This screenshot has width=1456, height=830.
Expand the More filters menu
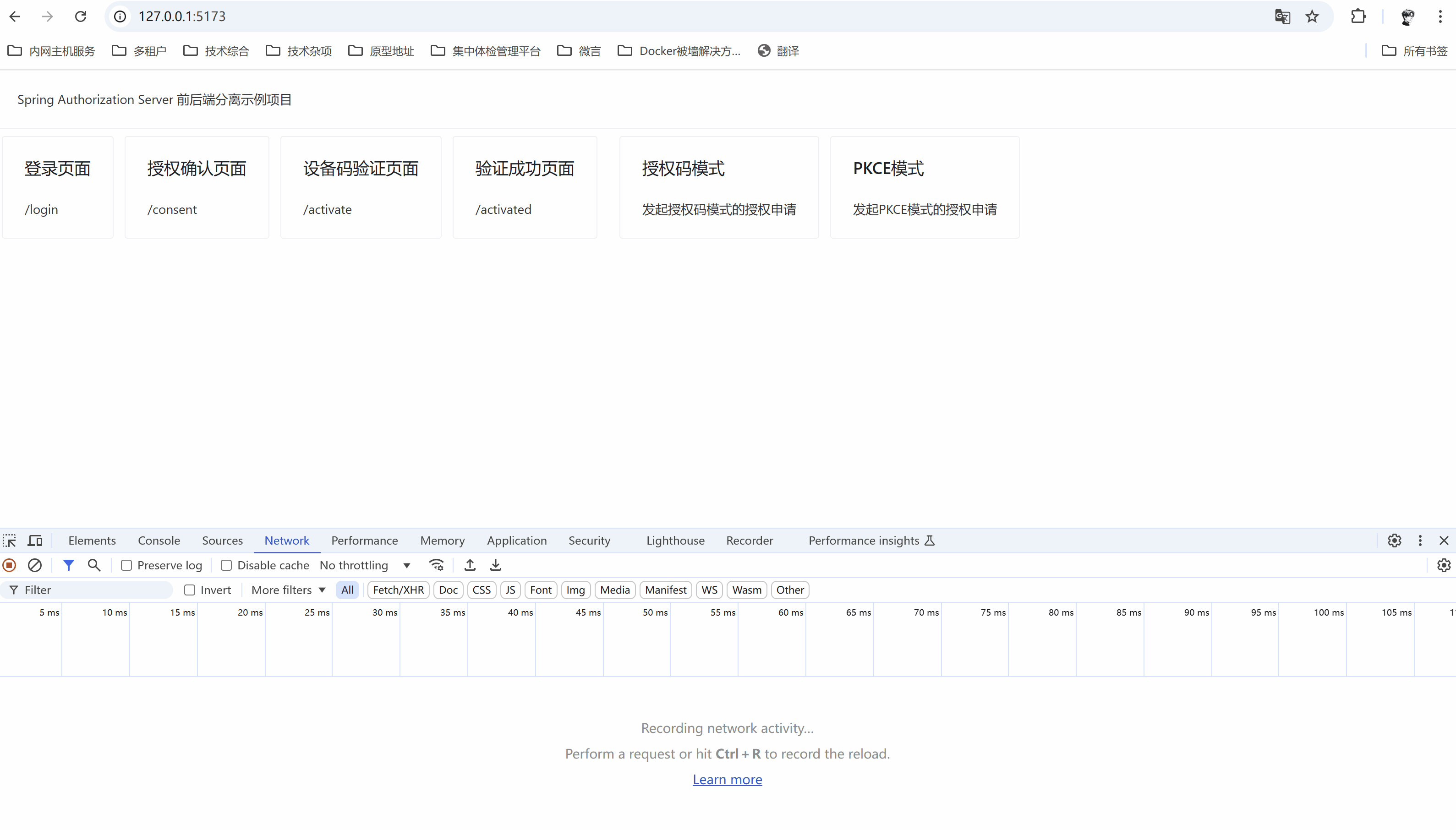(x=288, y=590)
